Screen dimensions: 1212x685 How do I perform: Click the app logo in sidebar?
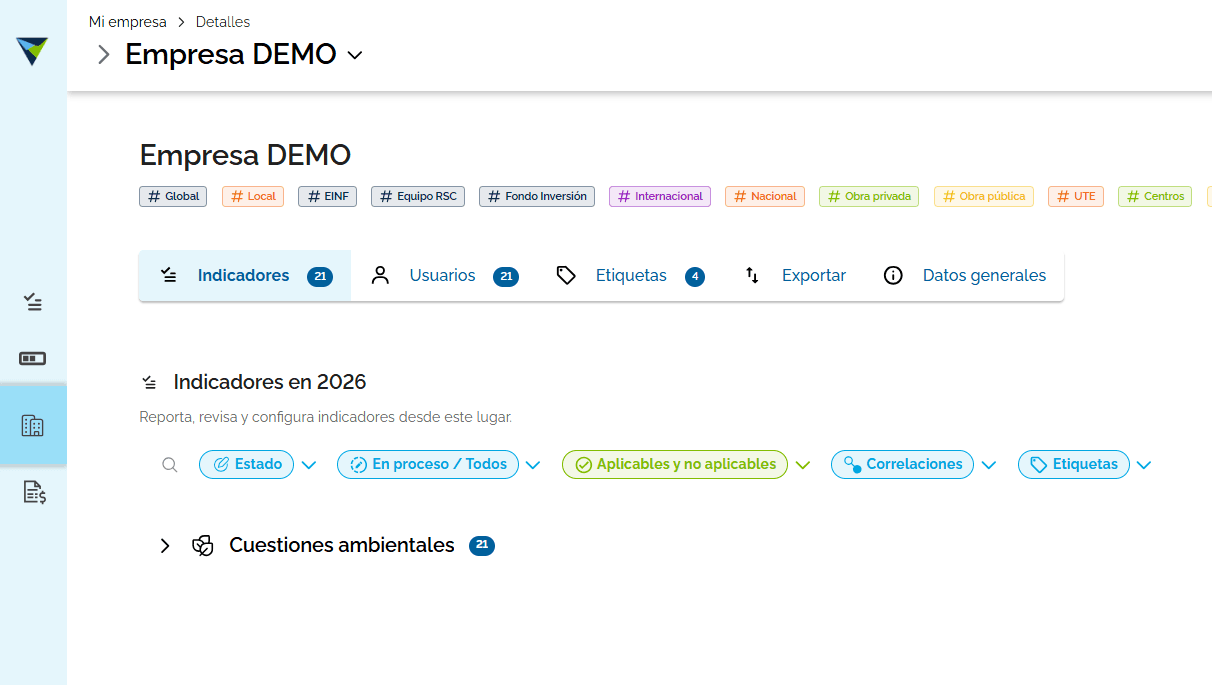[32, 51]
